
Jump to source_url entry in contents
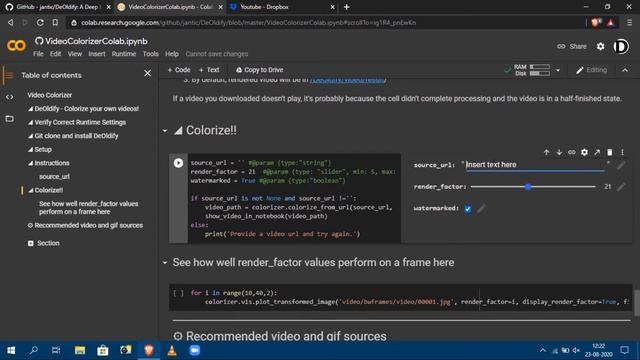tap(54, 177)
